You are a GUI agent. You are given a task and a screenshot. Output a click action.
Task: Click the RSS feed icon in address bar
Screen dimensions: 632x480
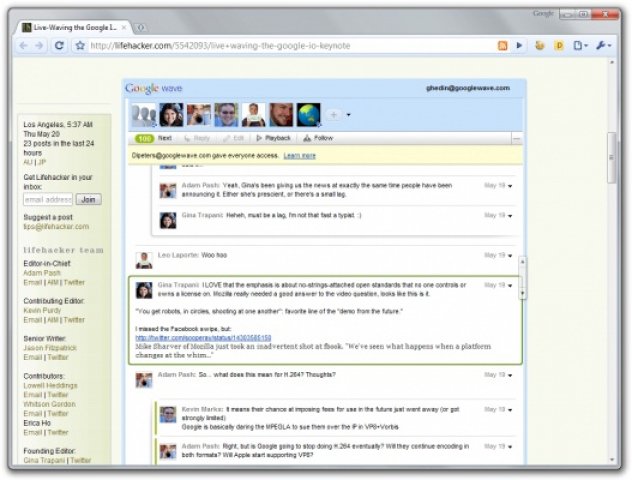502,46
